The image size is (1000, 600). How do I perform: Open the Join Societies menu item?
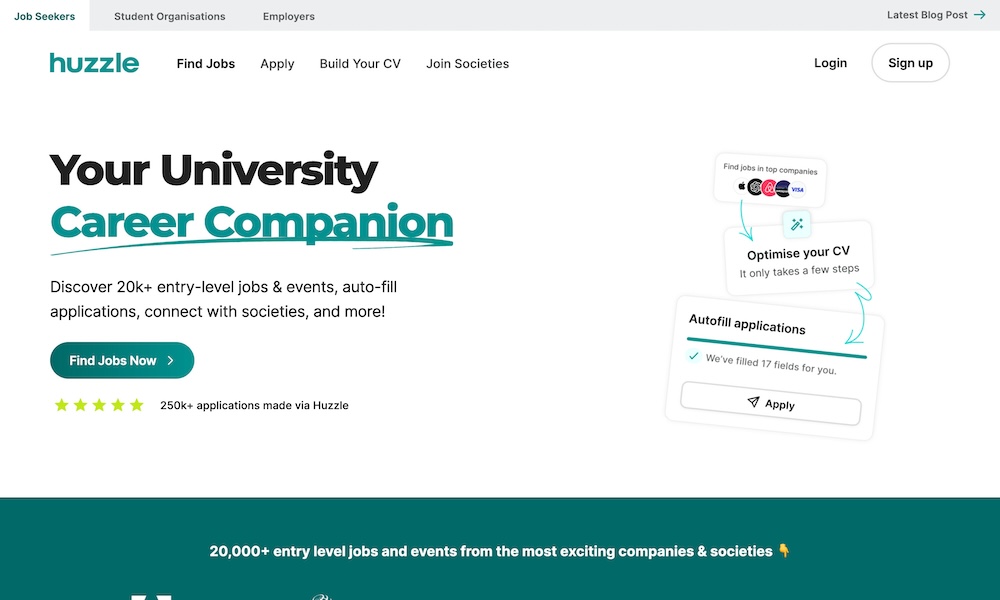[467, 63]
